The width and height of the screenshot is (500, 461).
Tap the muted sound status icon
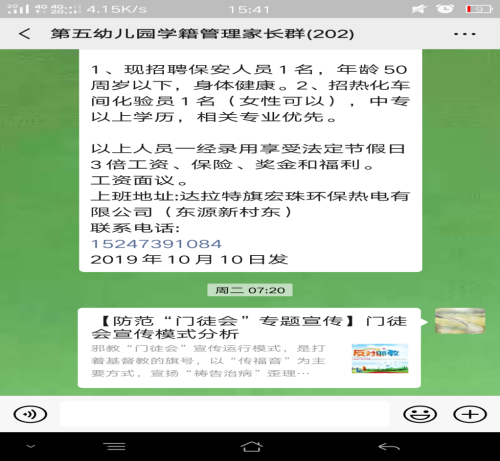coord(419,9)
